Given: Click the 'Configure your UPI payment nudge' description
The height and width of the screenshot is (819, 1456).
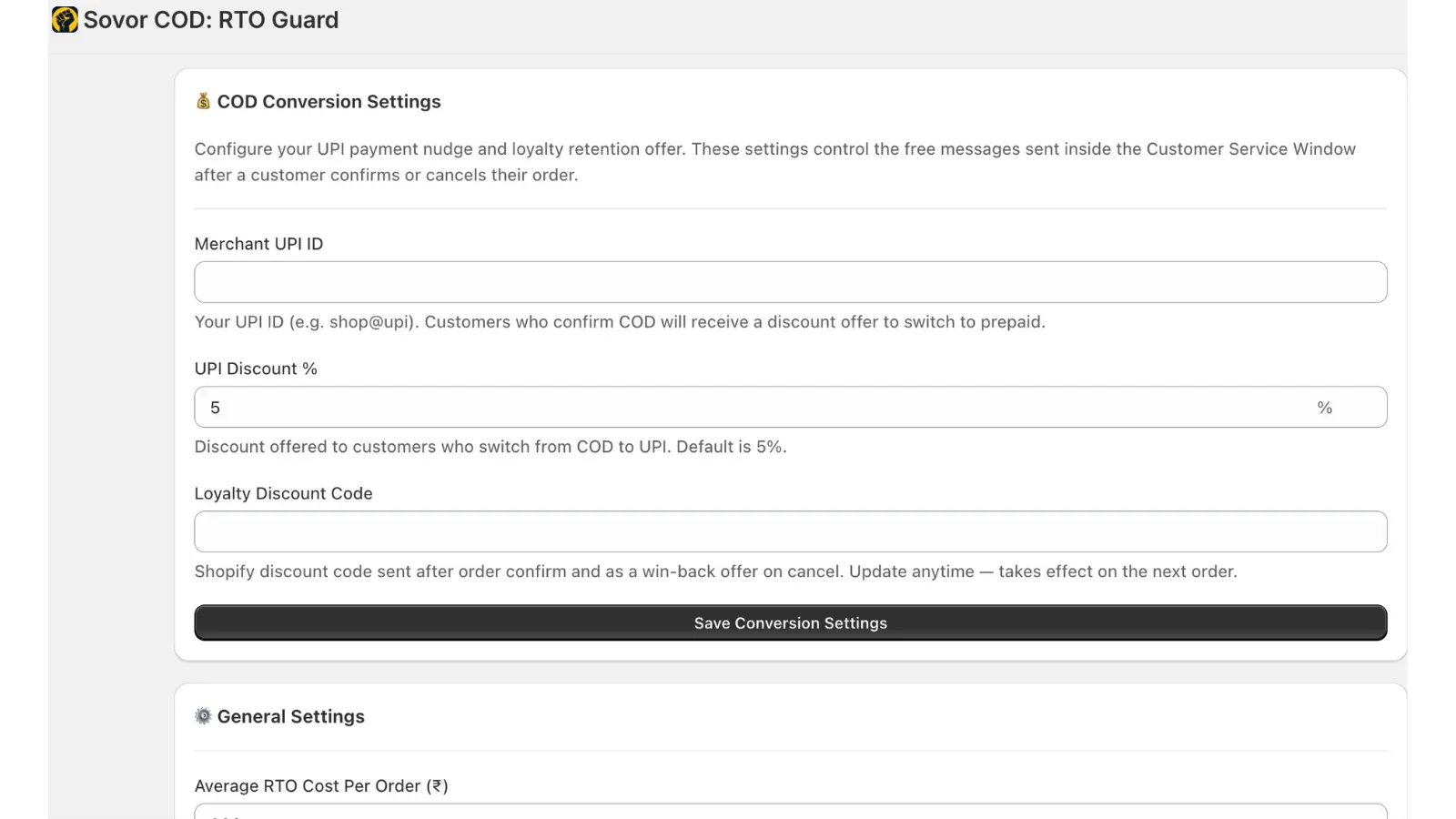Looking at the screenshot, I should 775,162.
